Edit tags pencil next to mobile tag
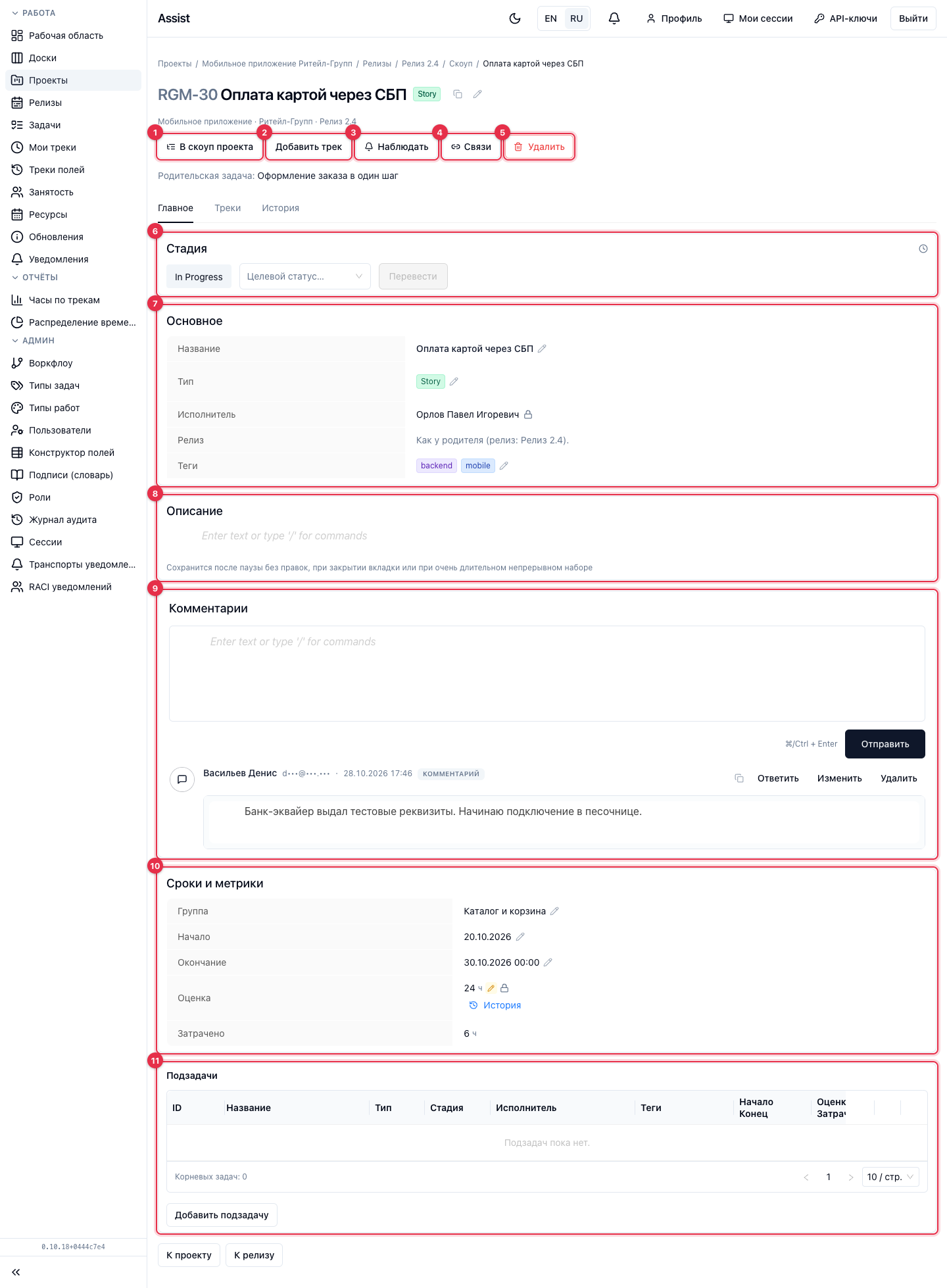947x1288 pixels. [x=504, y=466]
